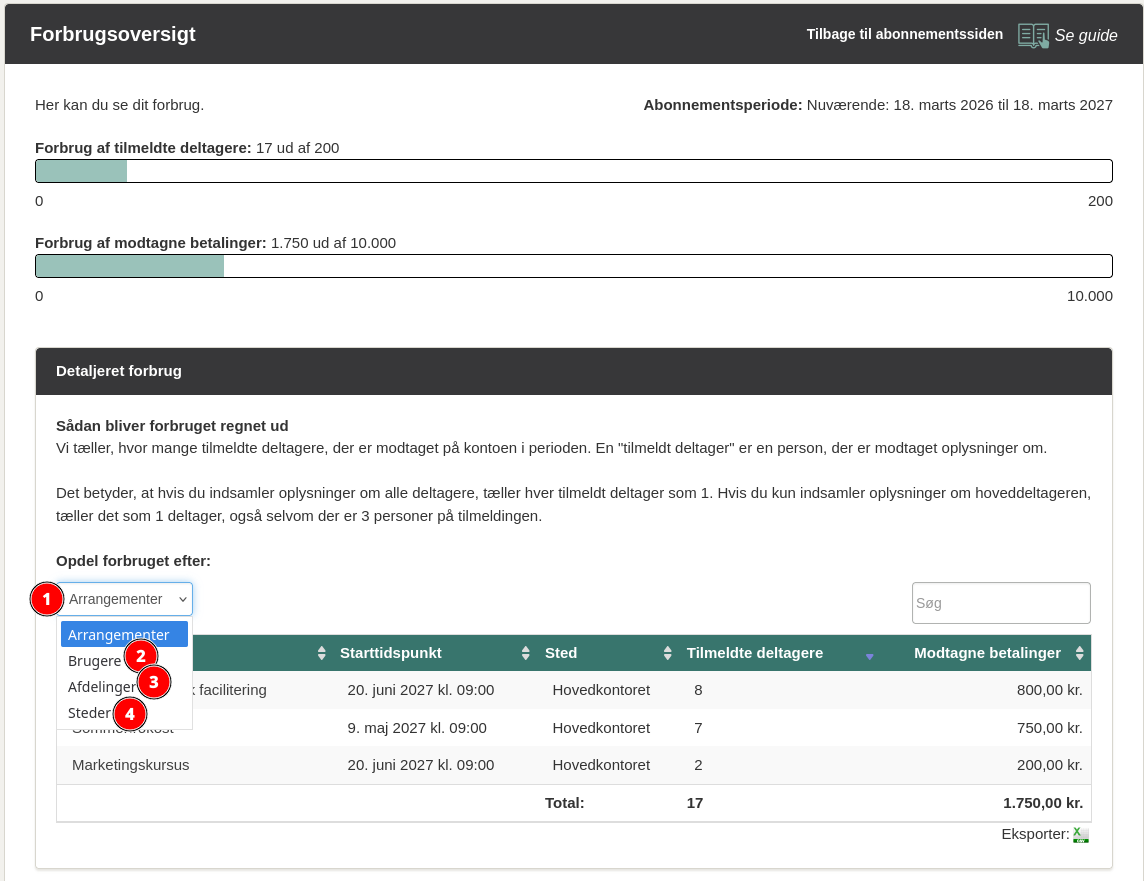Click the Starttidspunkt column header
This screenshot has width=1144, height=881.
point(433,653)
